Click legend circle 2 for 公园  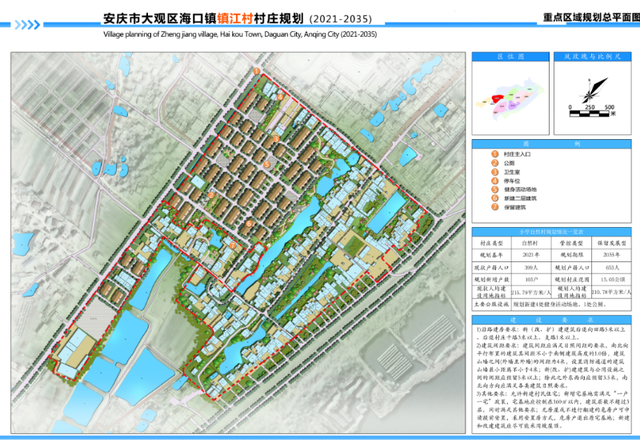(495, 163)
